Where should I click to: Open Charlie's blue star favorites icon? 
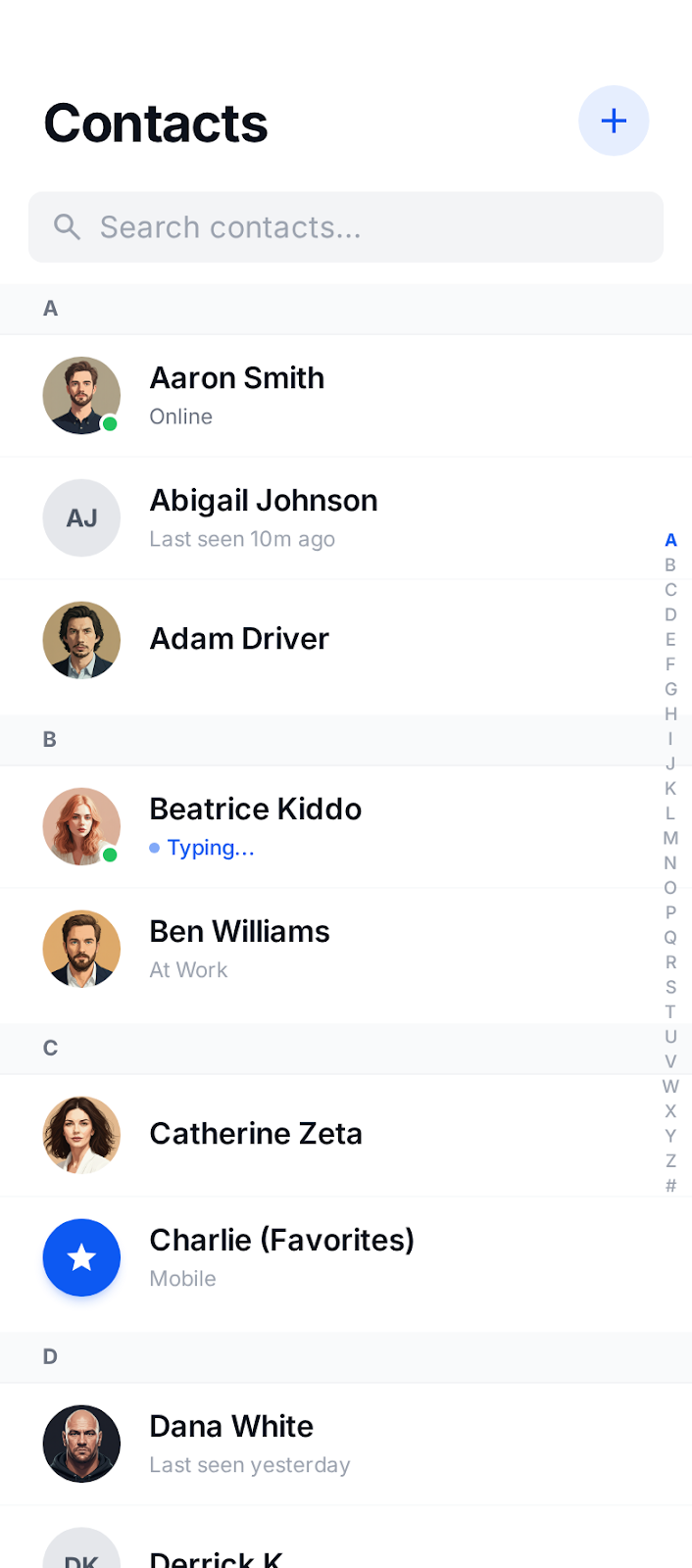81,1257
